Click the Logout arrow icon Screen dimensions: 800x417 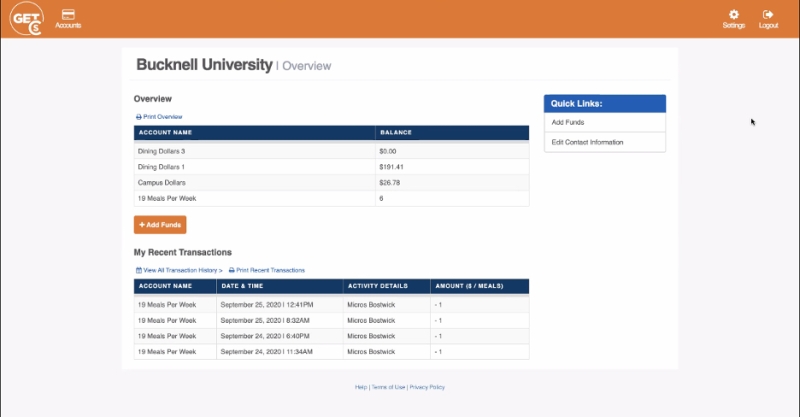(768, 14)
